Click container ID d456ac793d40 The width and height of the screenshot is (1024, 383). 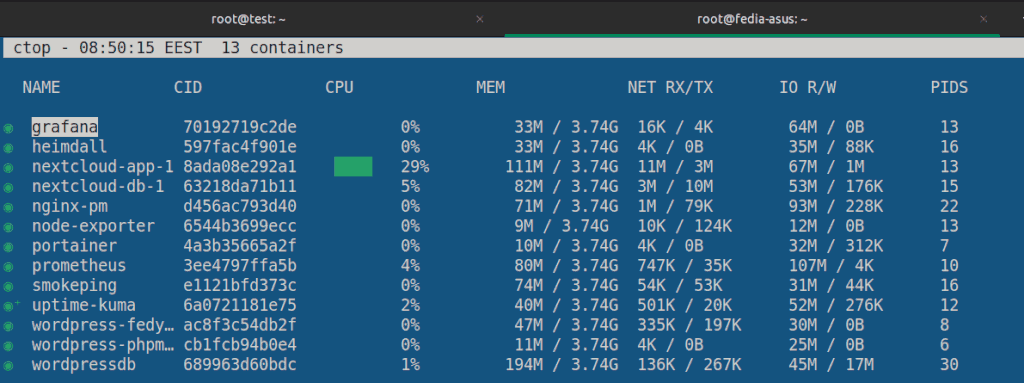240,207
